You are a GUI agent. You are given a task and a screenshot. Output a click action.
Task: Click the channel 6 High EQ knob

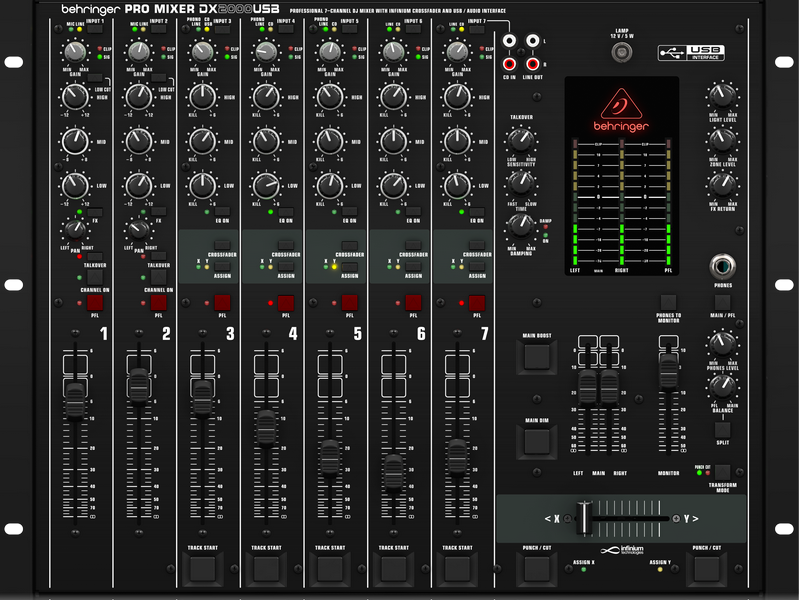[x=393, y=97]
